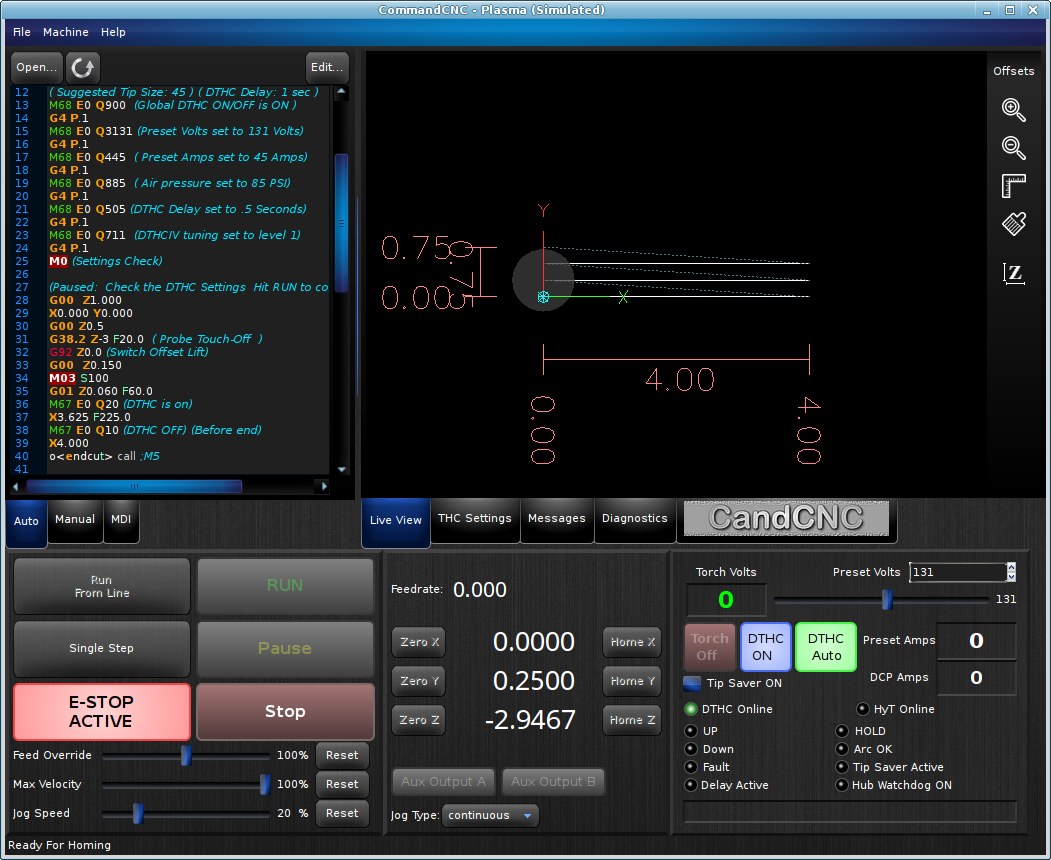This screenshot has width=1051, height=860.
Task: Toggle the DTHC ON button
Action: (765, 647)
